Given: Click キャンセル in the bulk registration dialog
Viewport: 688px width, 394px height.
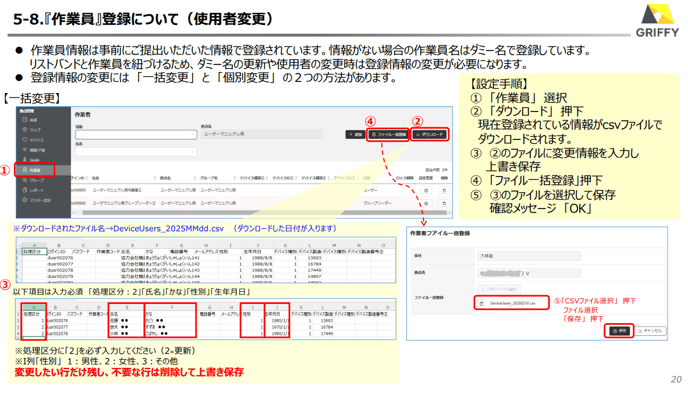Looking at the screenshot, I should tap(651, 331).
